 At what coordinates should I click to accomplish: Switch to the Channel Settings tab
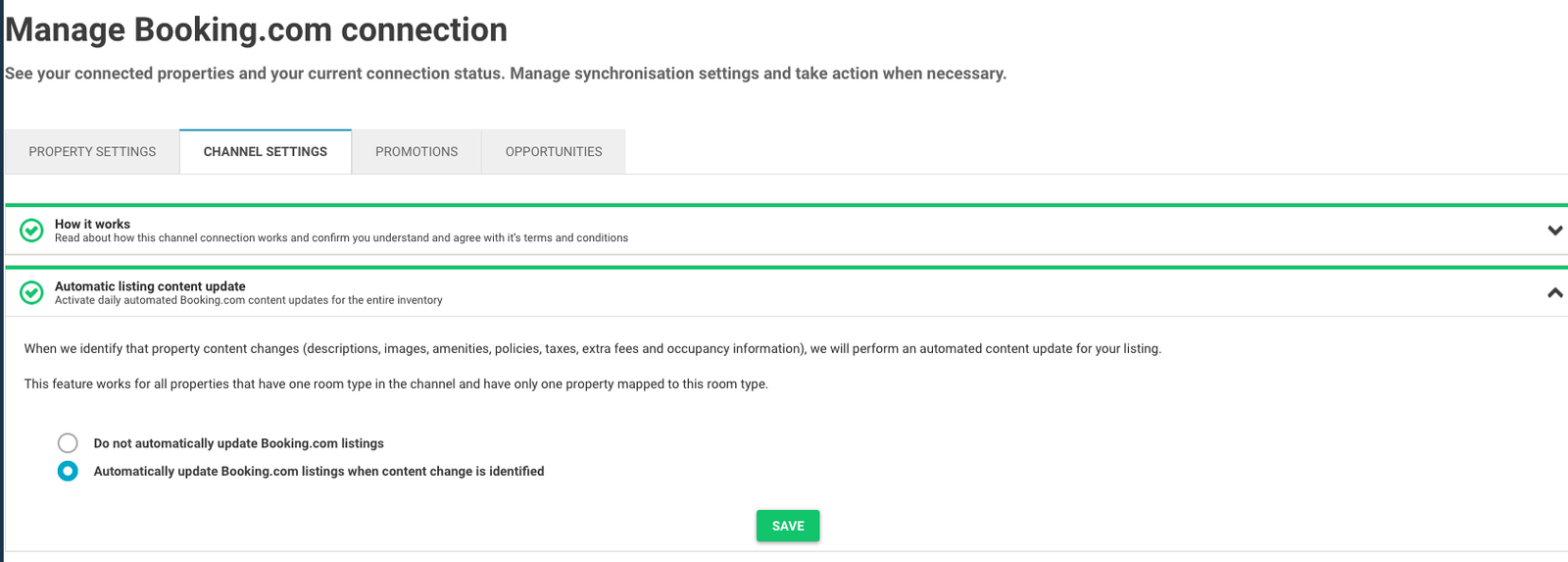coord(266,152)
